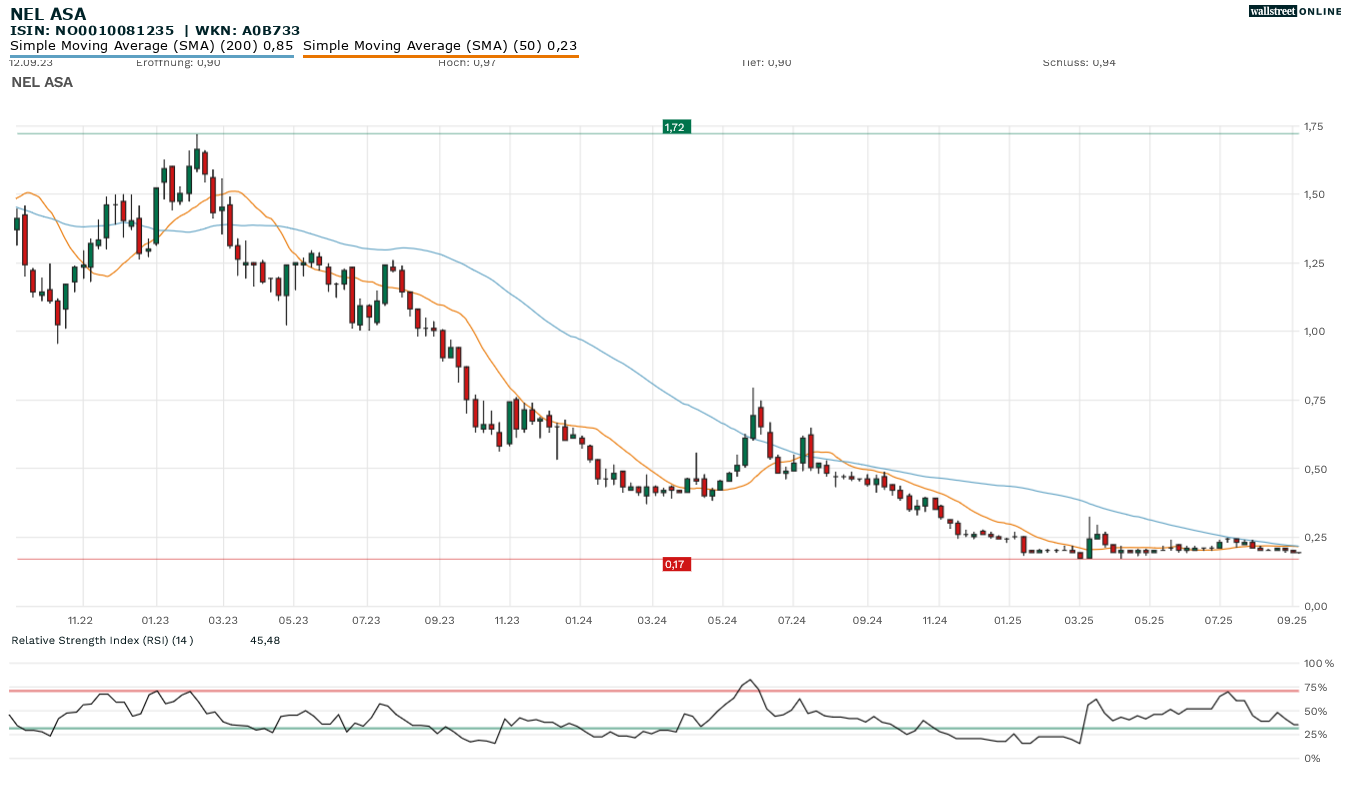Click the RSI 100 % axis label

(x=1319, y=664)
